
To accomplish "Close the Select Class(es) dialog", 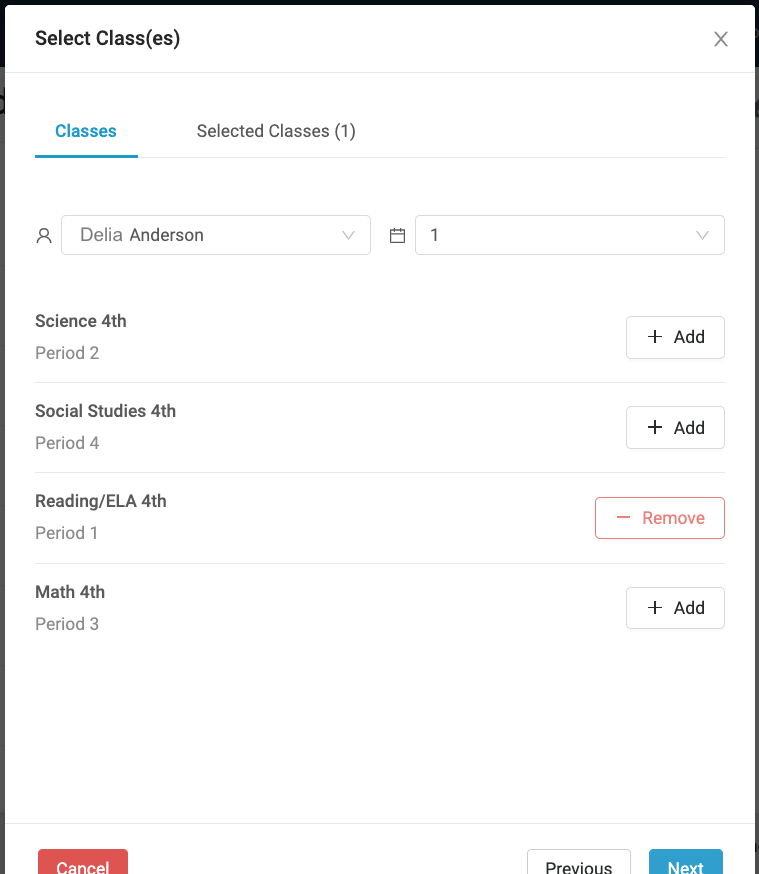I will [720, 40].
